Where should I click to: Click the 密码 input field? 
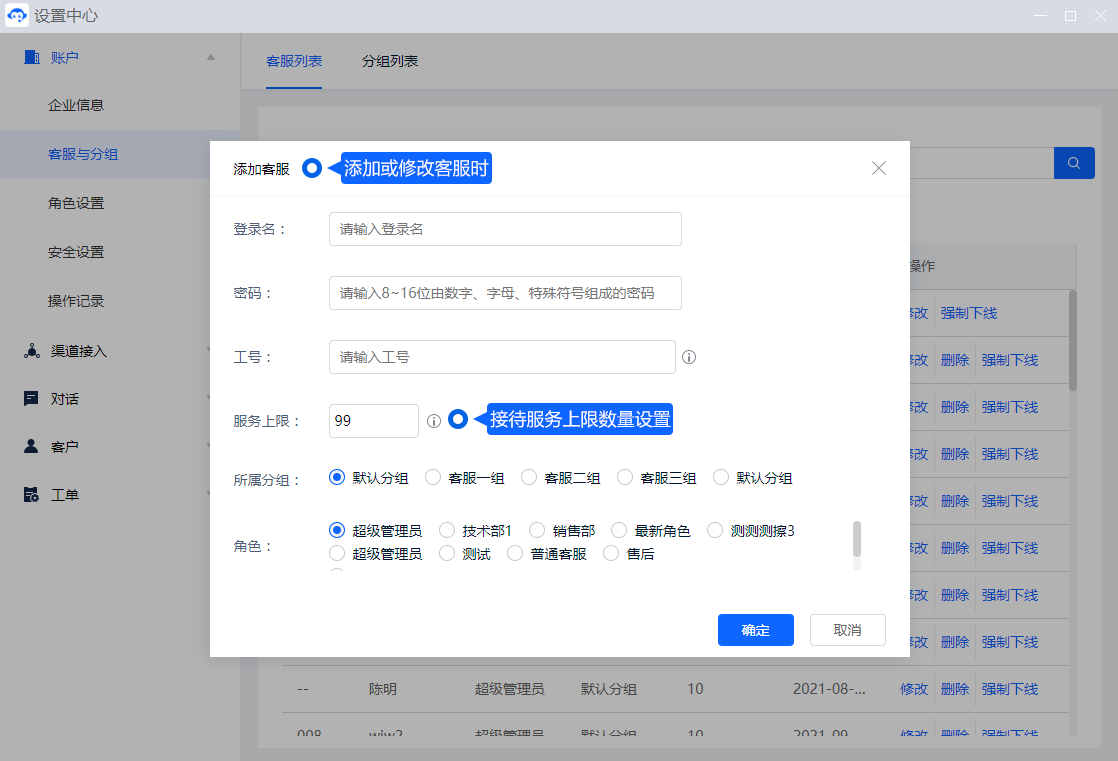pyautogui.click(x=505, y=293)
